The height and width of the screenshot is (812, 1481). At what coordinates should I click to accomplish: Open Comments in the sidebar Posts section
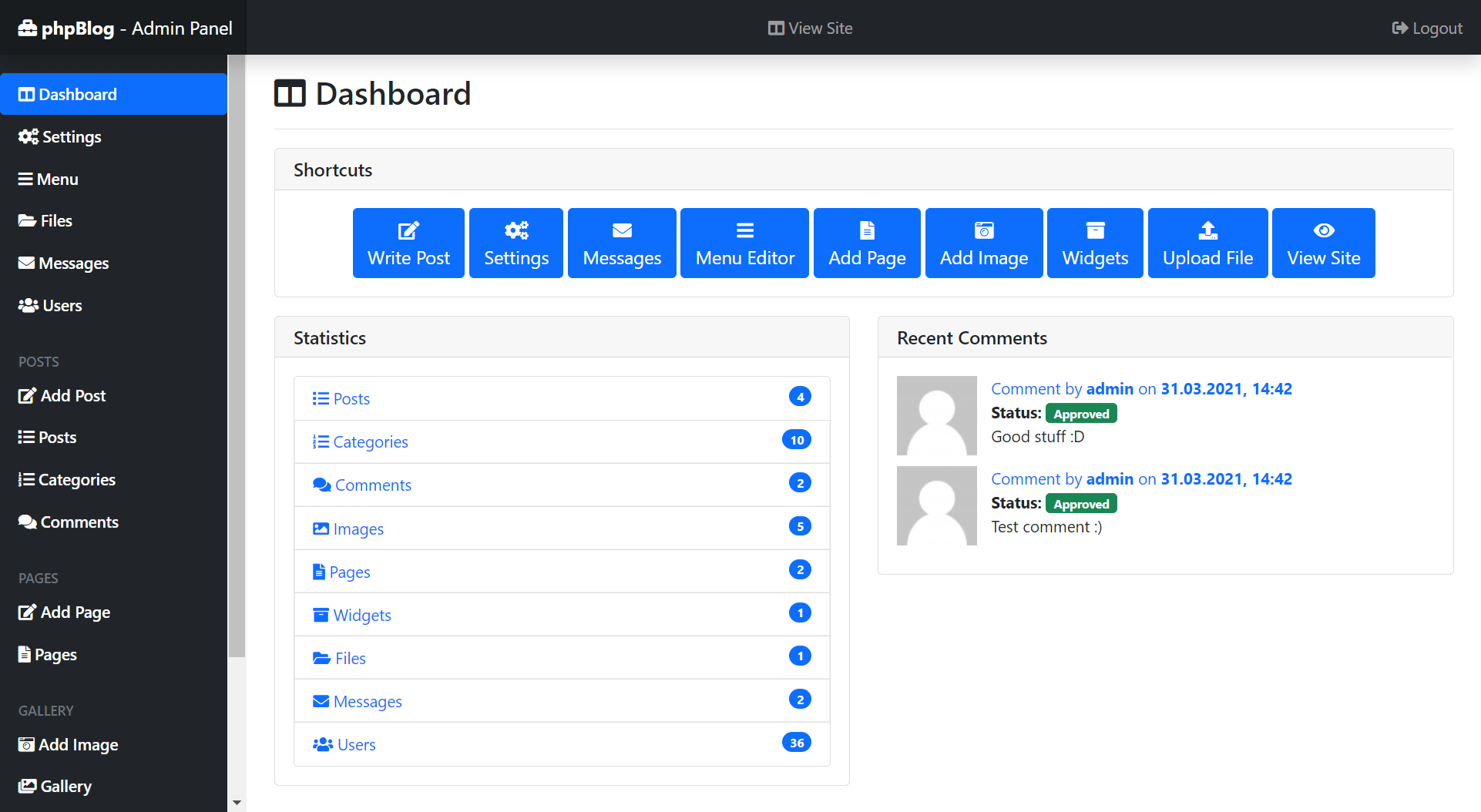coord(69,522)
